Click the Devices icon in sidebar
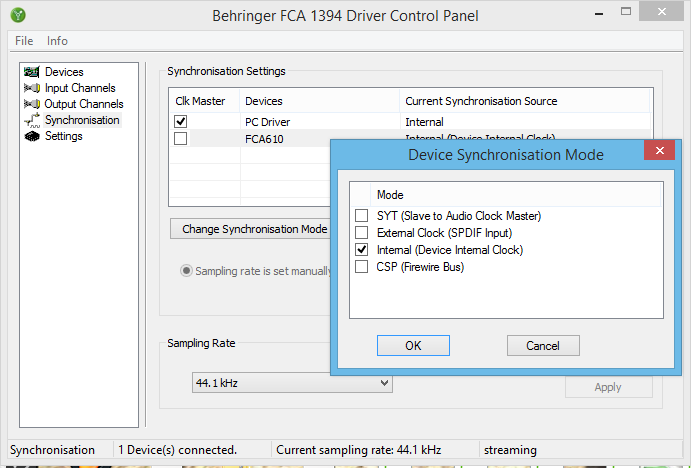 tap(32, 71)
